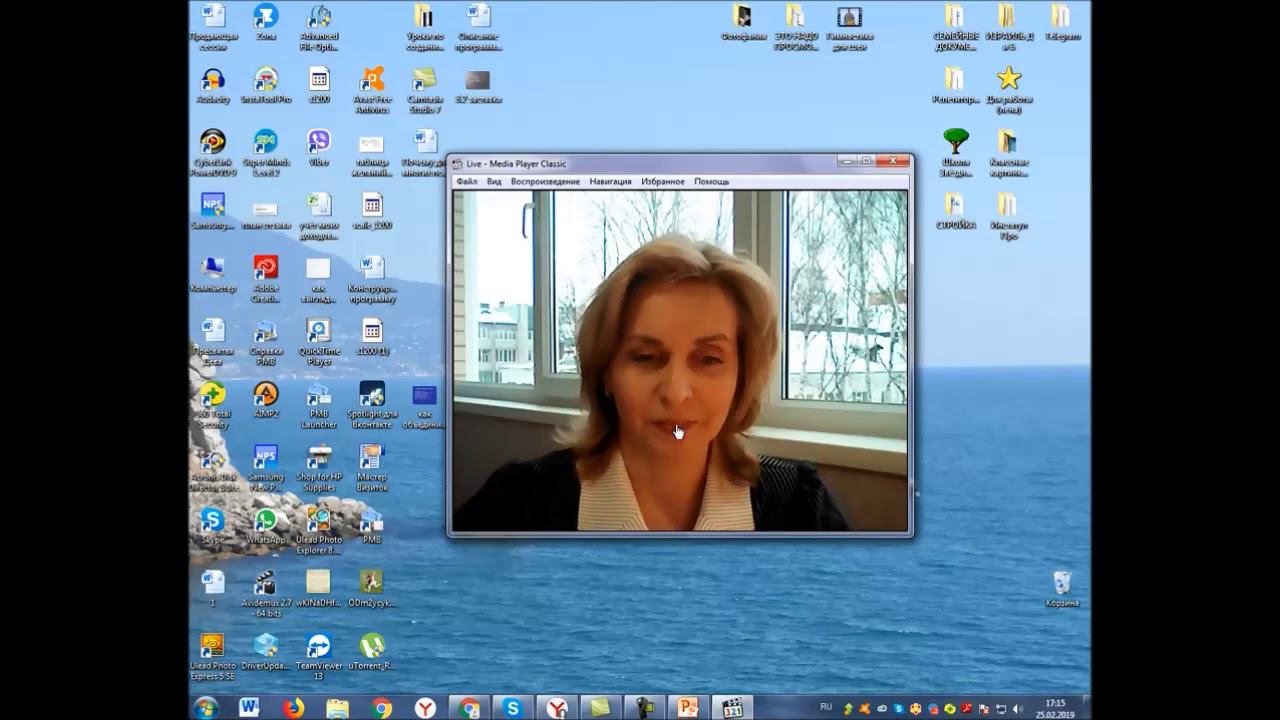Viewport: 1280px width, 720px height.
Task: Select the Skype desktop shortcut
Action: pyautogui.click(x=213, y=525)
